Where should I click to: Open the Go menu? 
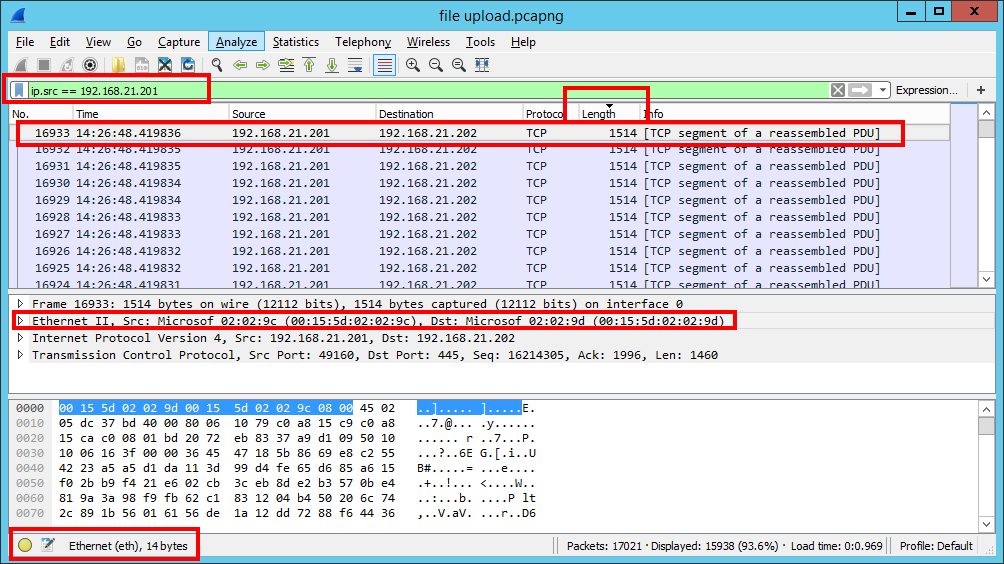click(x=134, y=42)
